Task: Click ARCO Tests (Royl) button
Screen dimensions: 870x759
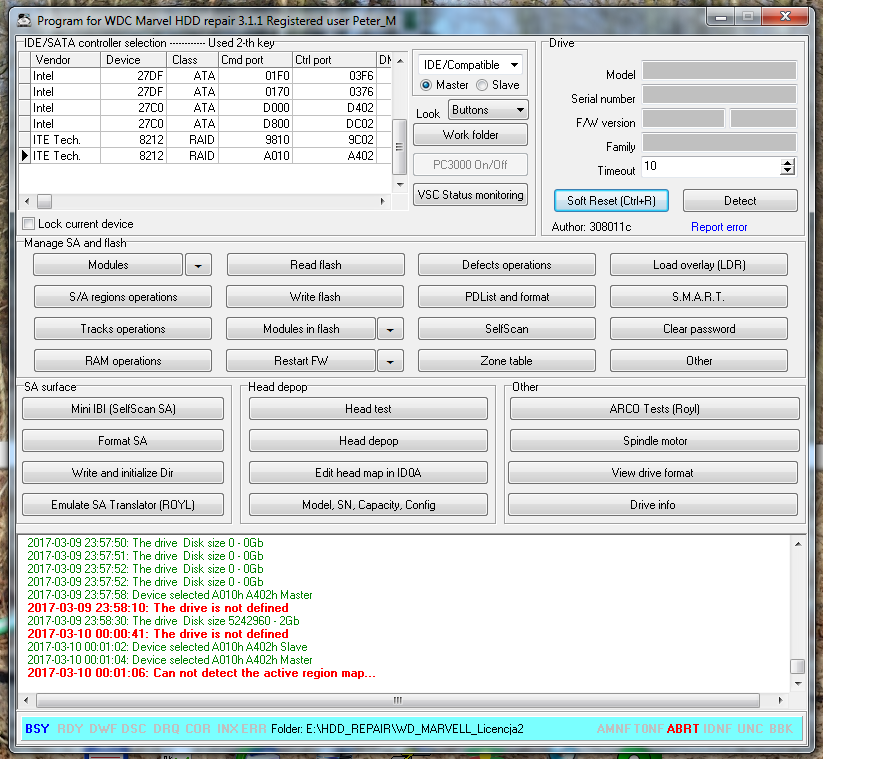Action: coord(655,409)
